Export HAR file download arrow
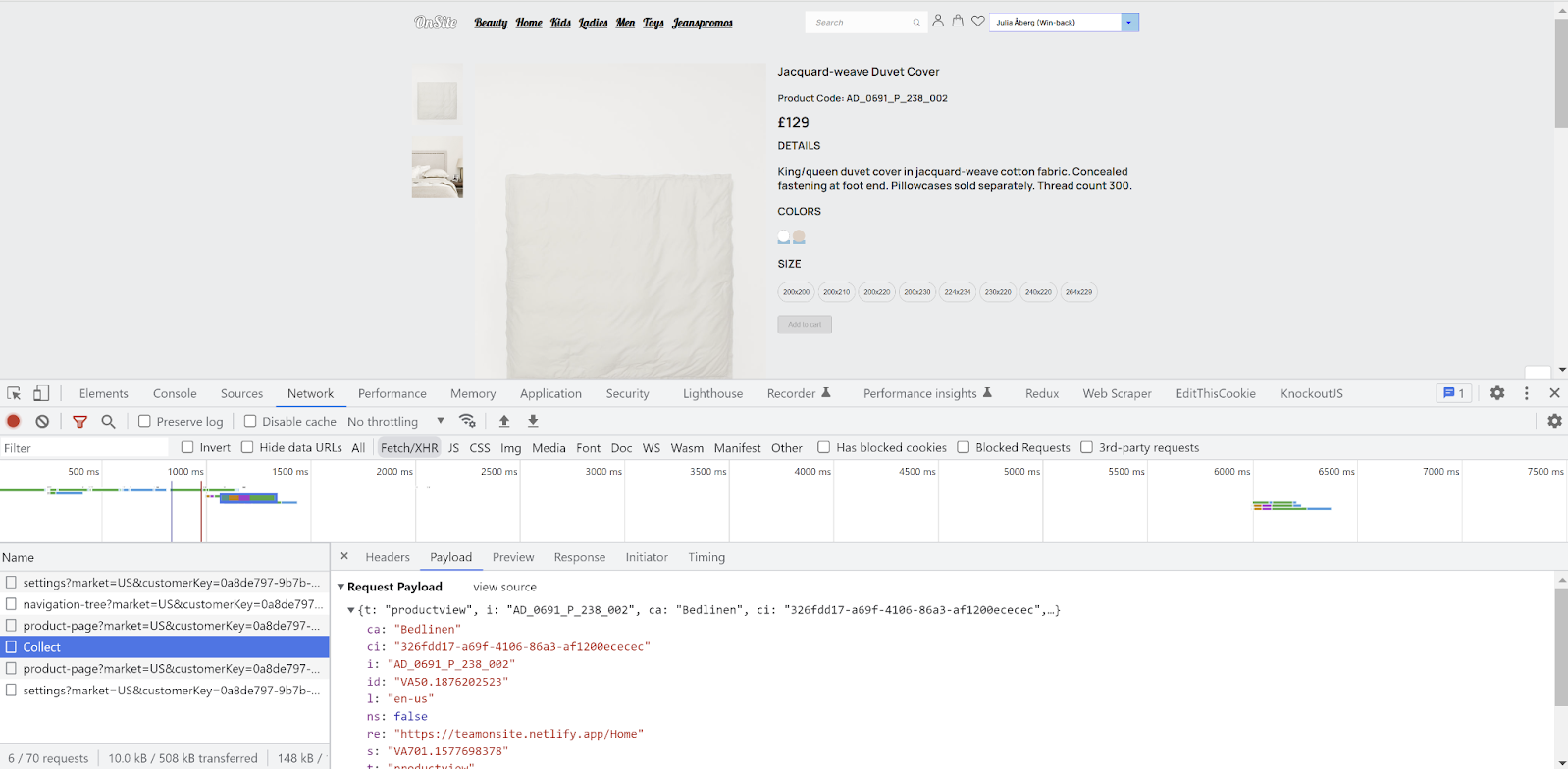Image resolution: width=1568 pixels, height=769 pixels. click(533, 421)
